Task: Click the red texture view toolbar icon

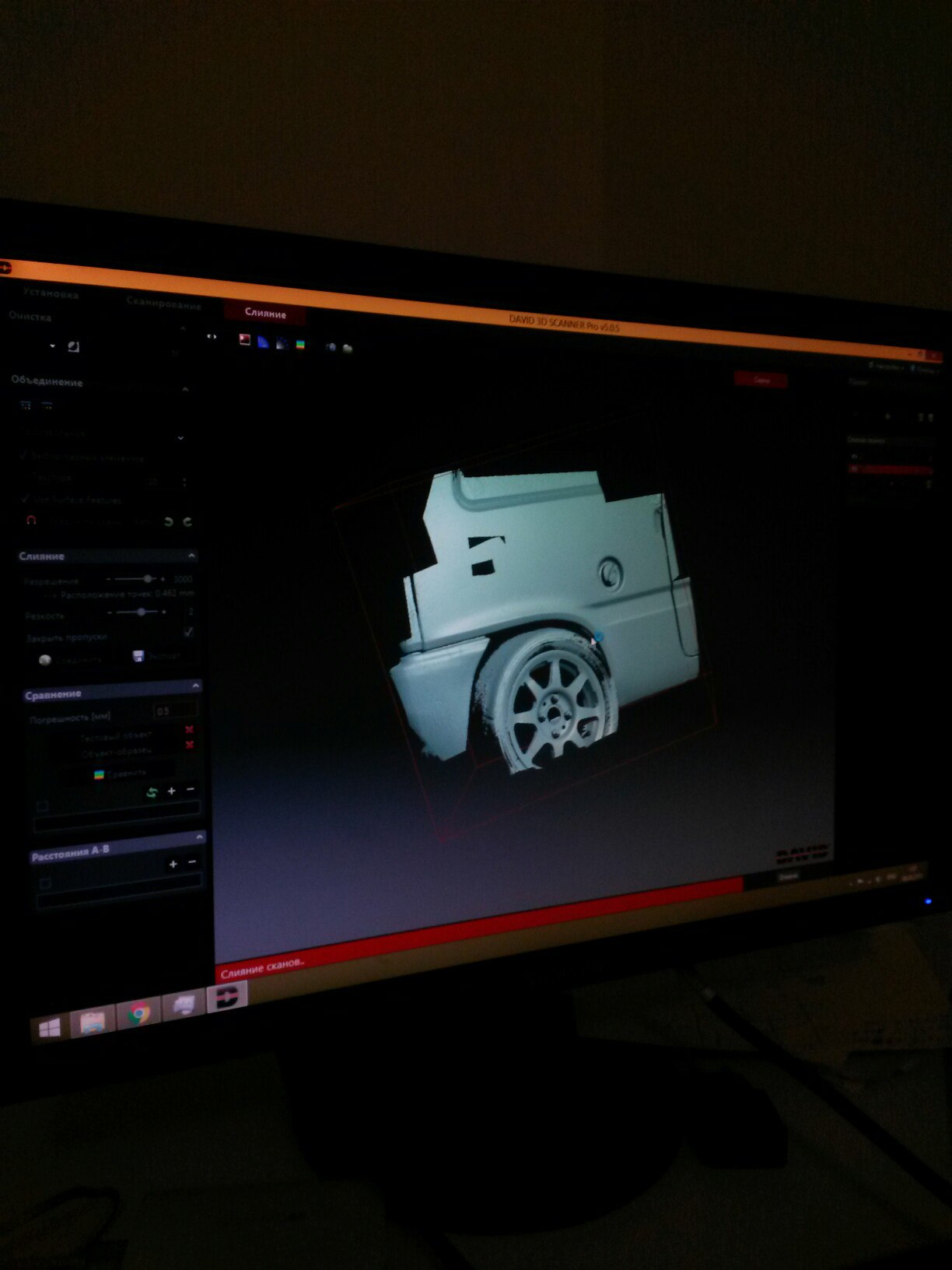Action: pos(244,340)
